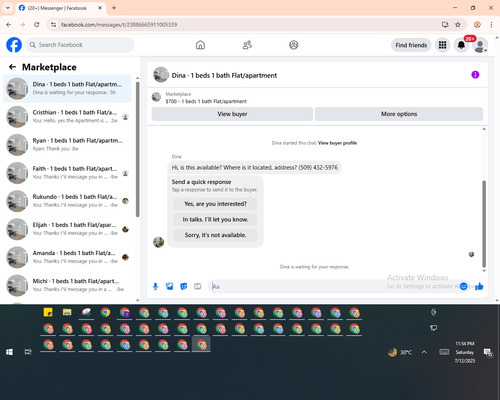Click the Search Facebook field
500x400 pixels.
80,45
